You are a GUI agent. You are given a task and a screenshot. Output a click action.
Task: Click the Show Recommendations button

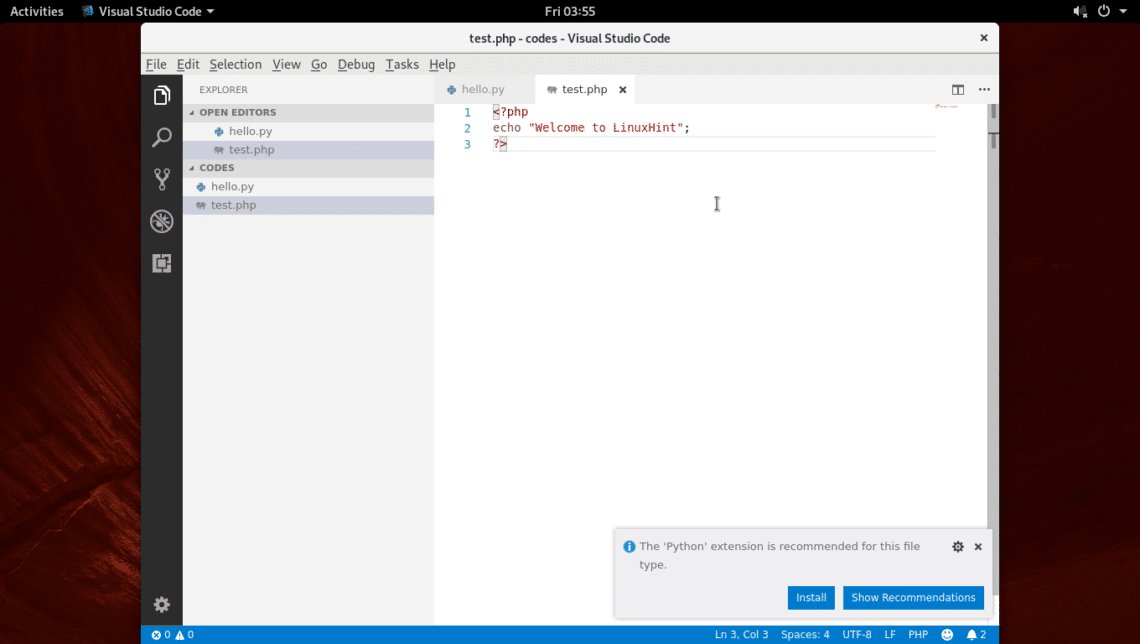tap(913, 598)
